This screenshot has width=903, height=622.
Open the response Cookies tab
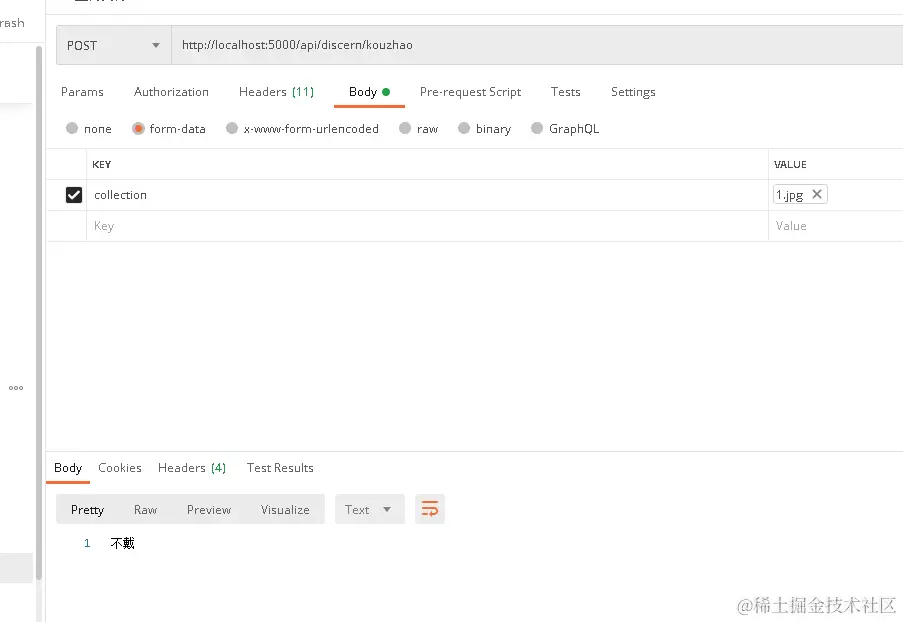click(120, 468)
